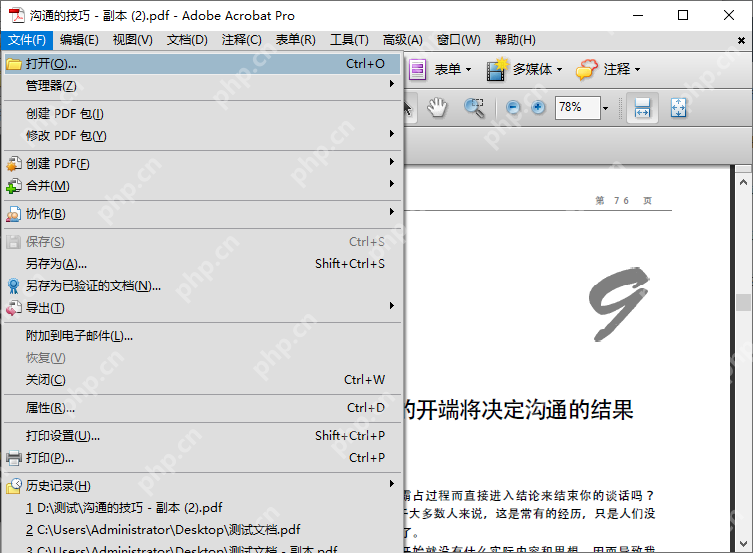
Task: Open the 表单(R) menu
Action: (x=296, y=40)
